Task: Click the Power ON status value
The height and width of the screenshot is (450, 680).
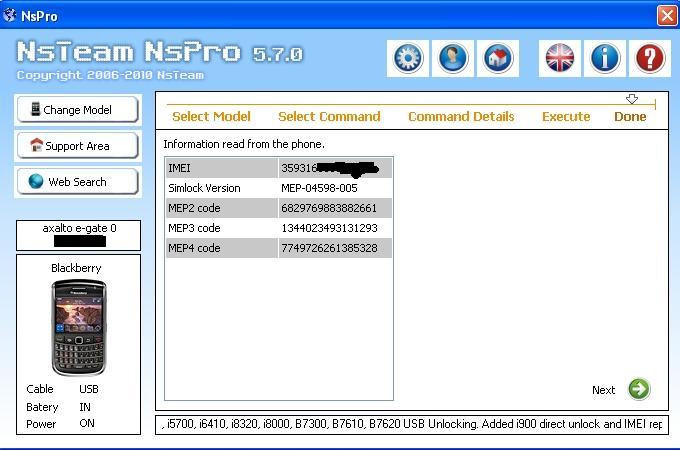Action: coord(87,424)
